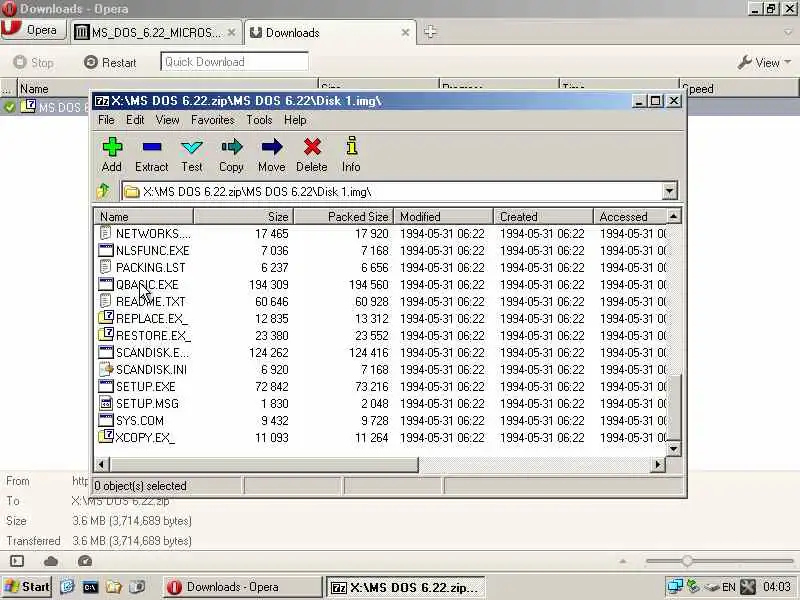Select the SETUP.MSG file icon
The height and width of the screenshot is (600, 800).
[106, 403]
